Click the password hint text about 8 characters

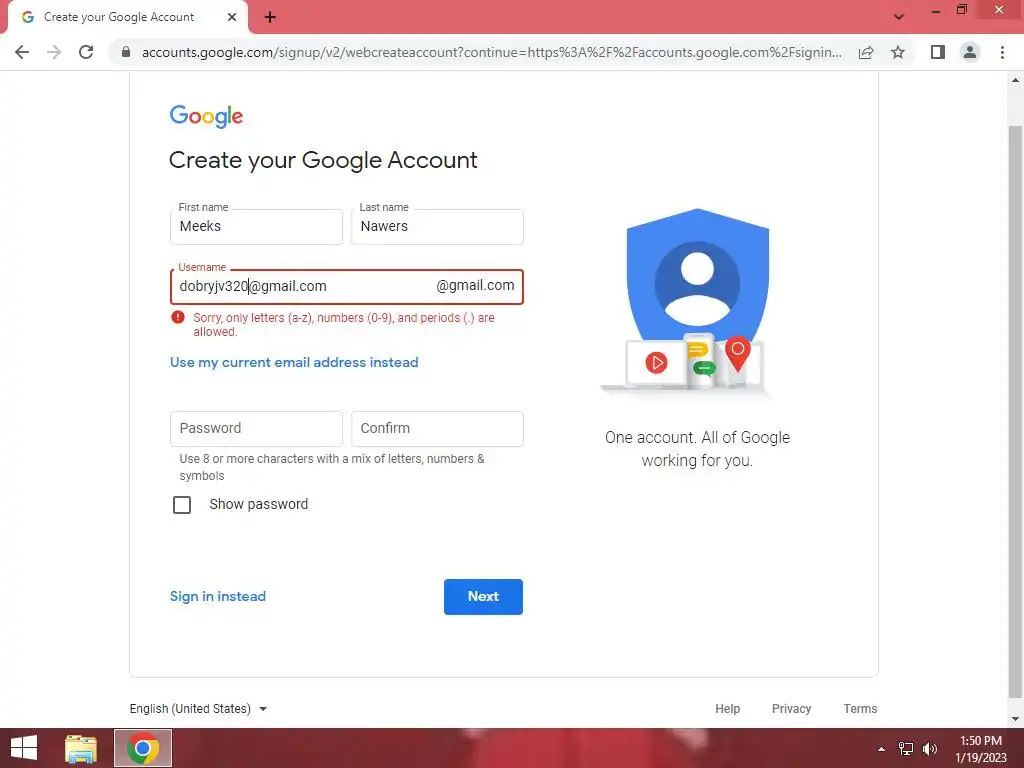click(x=332, y=467)
